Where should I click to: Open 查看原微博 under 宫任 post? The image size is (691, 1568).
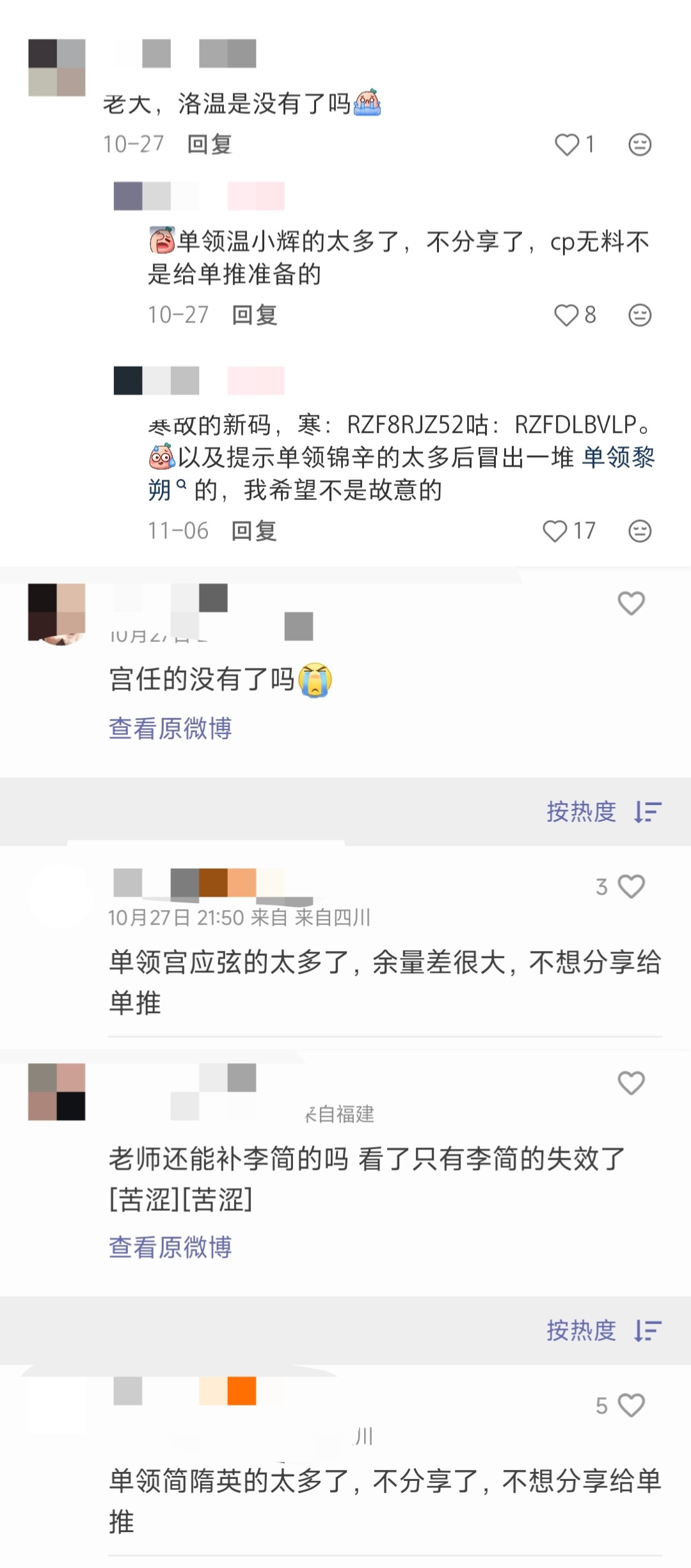pos(170,728)
